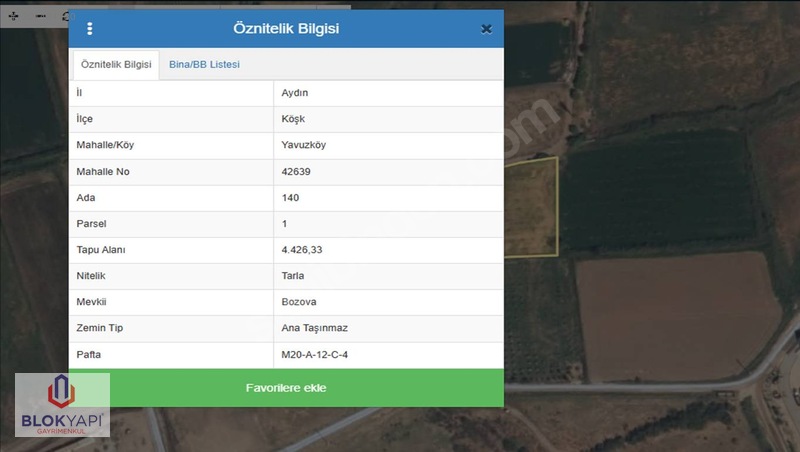The width and height of the screenshot is (800, 452).
Task: Click the Pafta label
Action: 89,355
